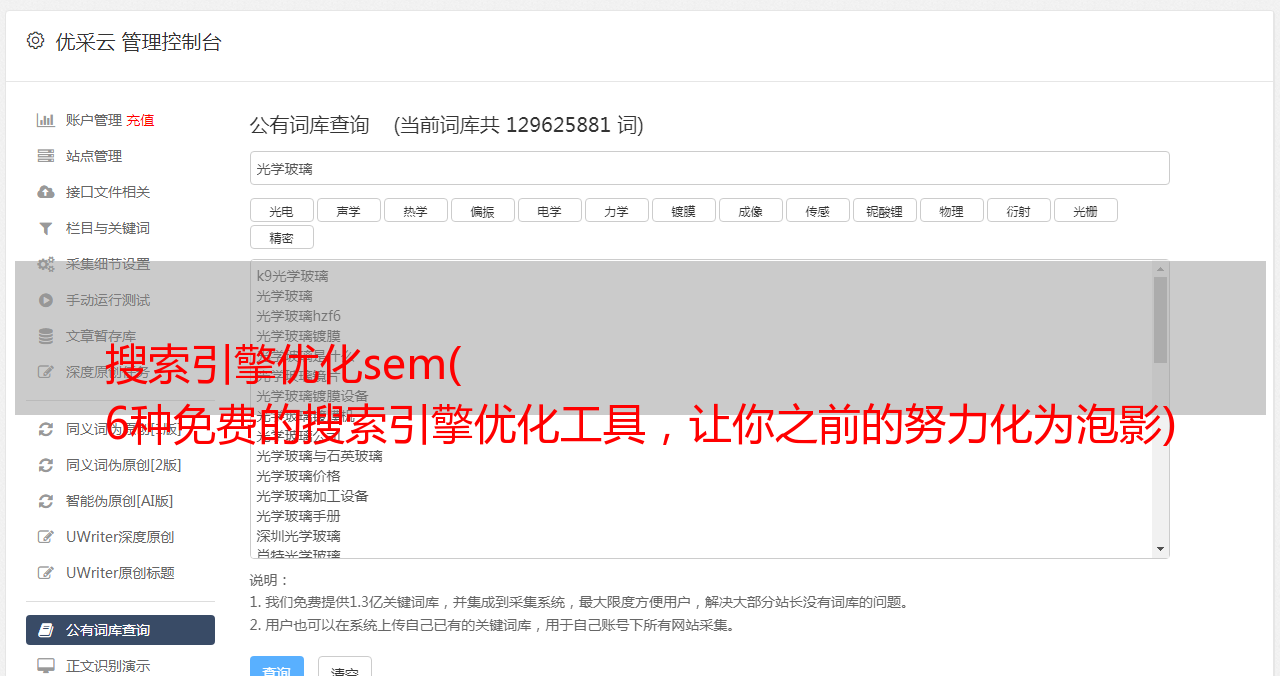Click the 智能伪原创[AI版] refresh icon
1280x676 pixels.
46,501
